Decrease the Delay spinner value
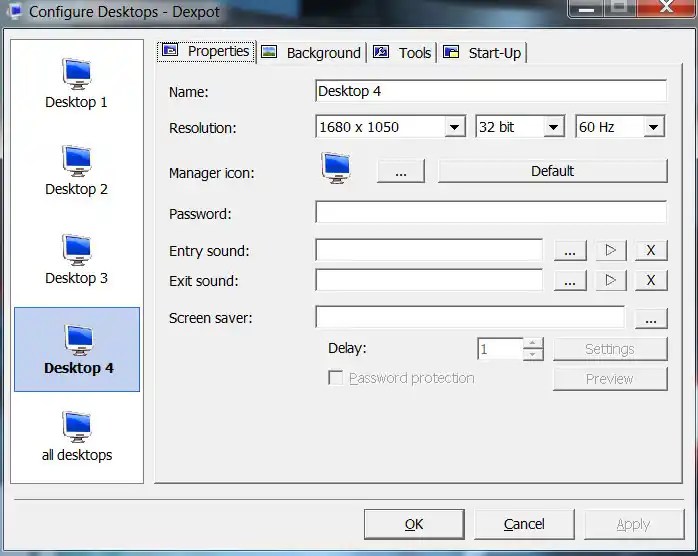This screenshot has width=698, height=556. click(533, 354)
